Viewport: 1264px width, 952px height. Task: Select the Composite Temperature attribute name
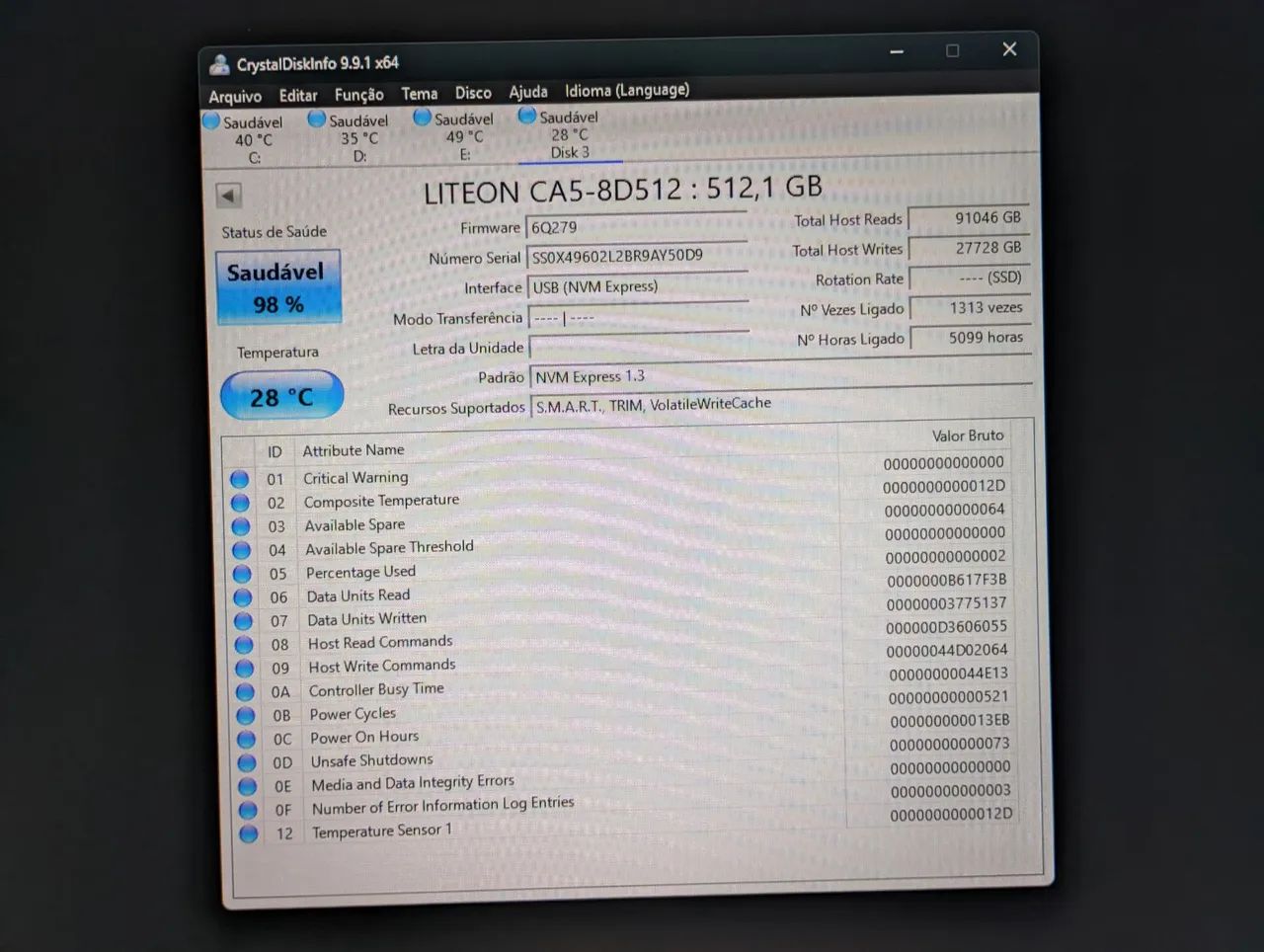pyautogui.click(x=381, y=501)
